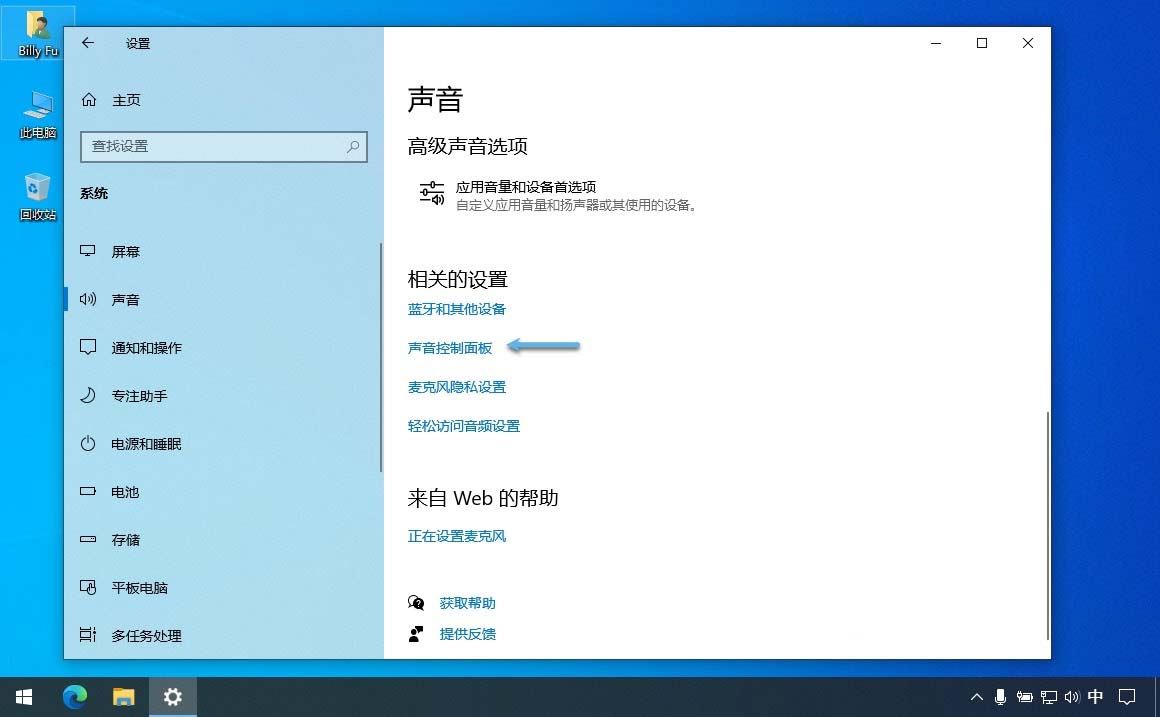Open 麦克风隐私设置 microphone privacy
Viewport: 1160px width, 717px height.
[x=457, y=387]
